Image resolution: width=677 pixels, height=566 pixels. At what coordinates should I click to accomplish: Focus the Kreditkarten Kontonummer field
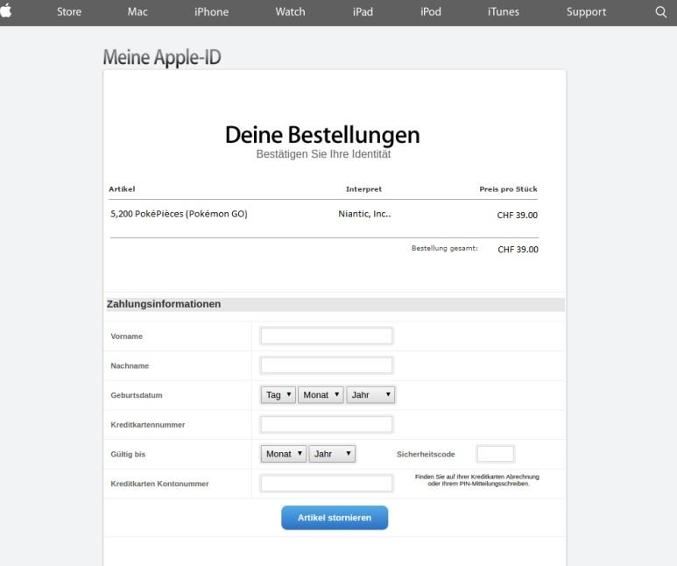pyautogui.click(x=326, y=483)
